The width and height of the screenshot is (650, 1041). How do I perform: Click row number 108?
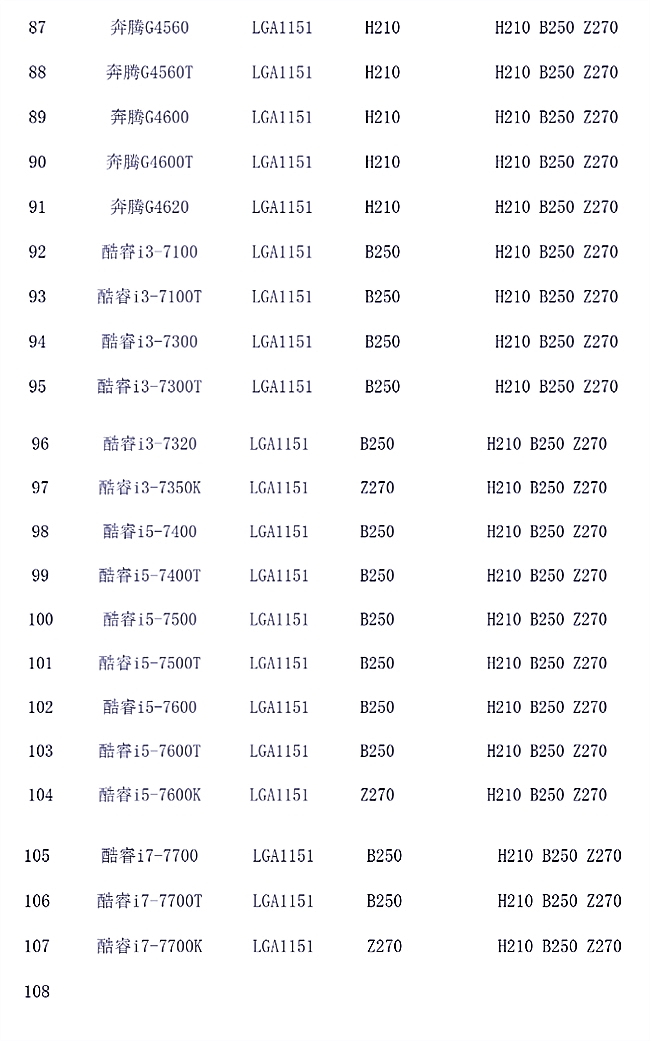coord(37,992)
